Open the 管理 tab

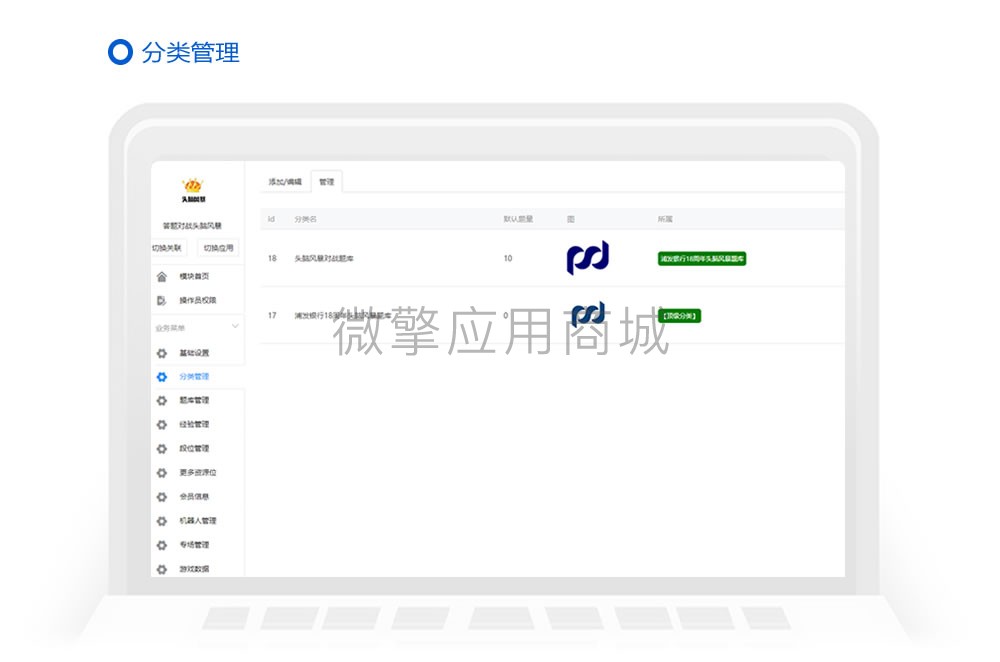[x=326, y=181]
